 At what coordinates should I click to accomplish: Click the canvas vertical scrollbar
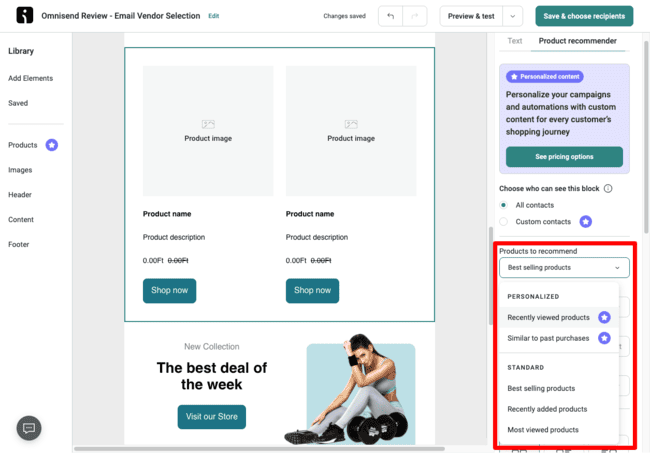coord(491,276)
